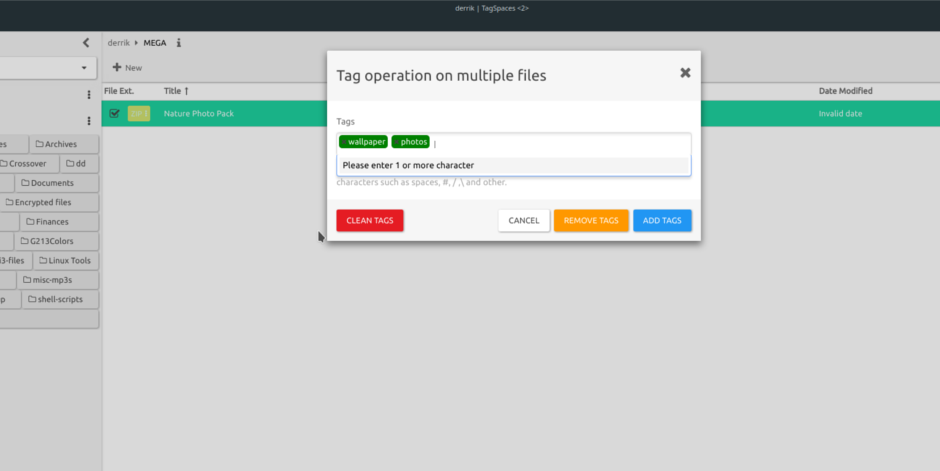Image resolution: width=940 pixels, height=471 pixels.
Task: Open lower vertical dots sidebar menu
Action: (89, 121)
